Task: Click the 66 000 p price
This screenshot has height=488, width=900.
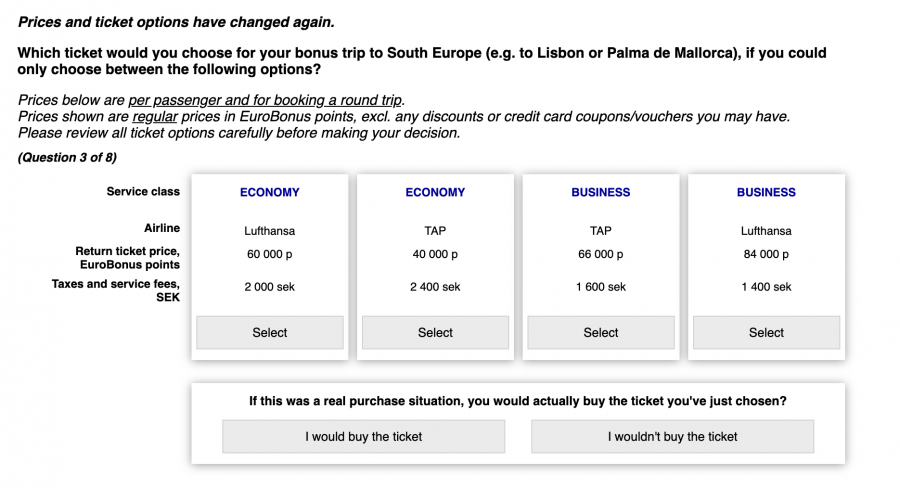Action: click(601, 255)
